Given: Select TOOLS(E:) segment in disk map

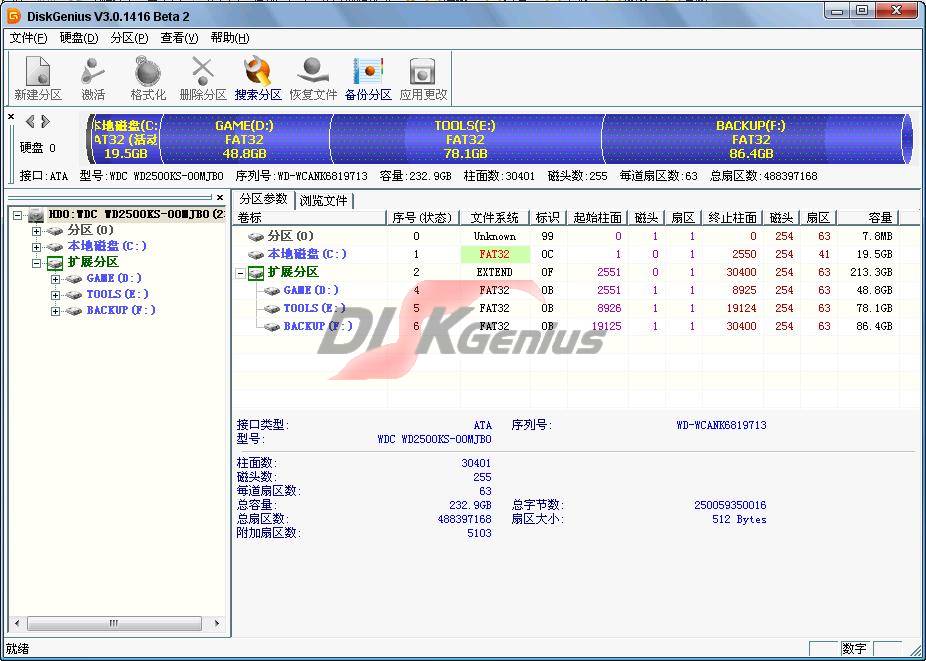Looking at the screenshot, I should tap(465, 139).
